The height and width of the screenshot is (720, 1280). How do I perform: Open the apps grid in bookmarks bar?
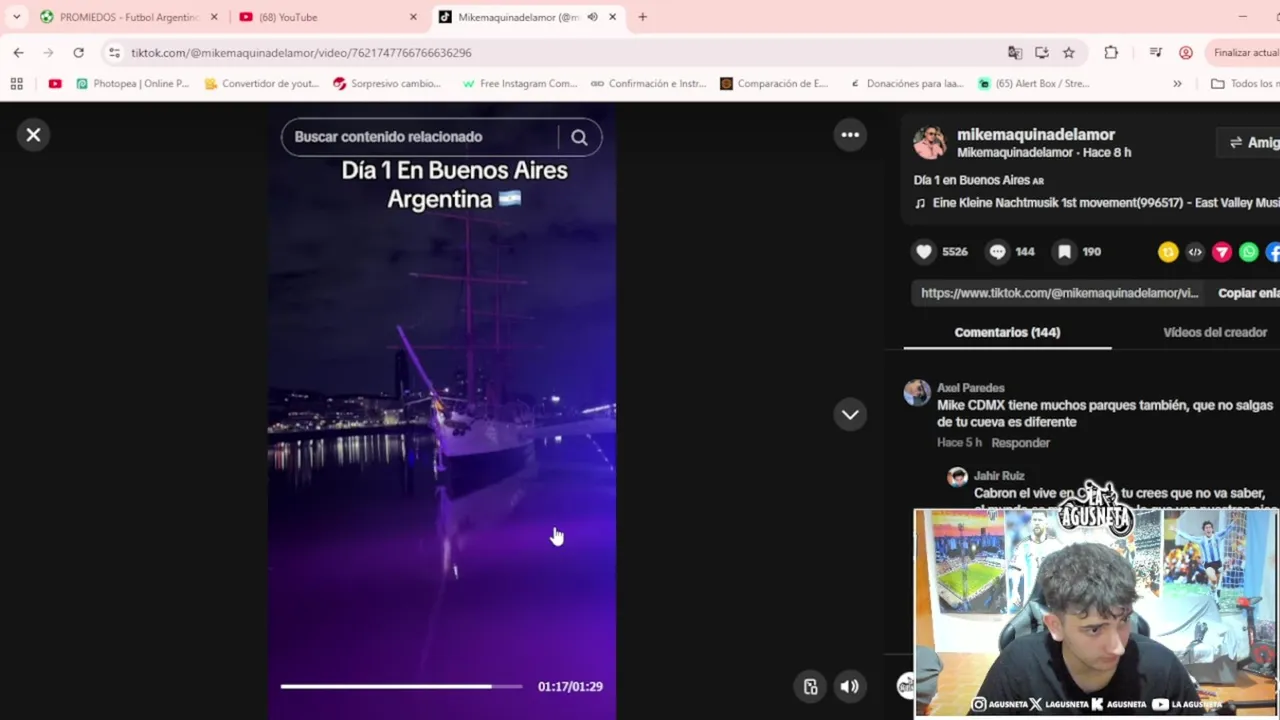pyautogui.click(x=16, y=84)
